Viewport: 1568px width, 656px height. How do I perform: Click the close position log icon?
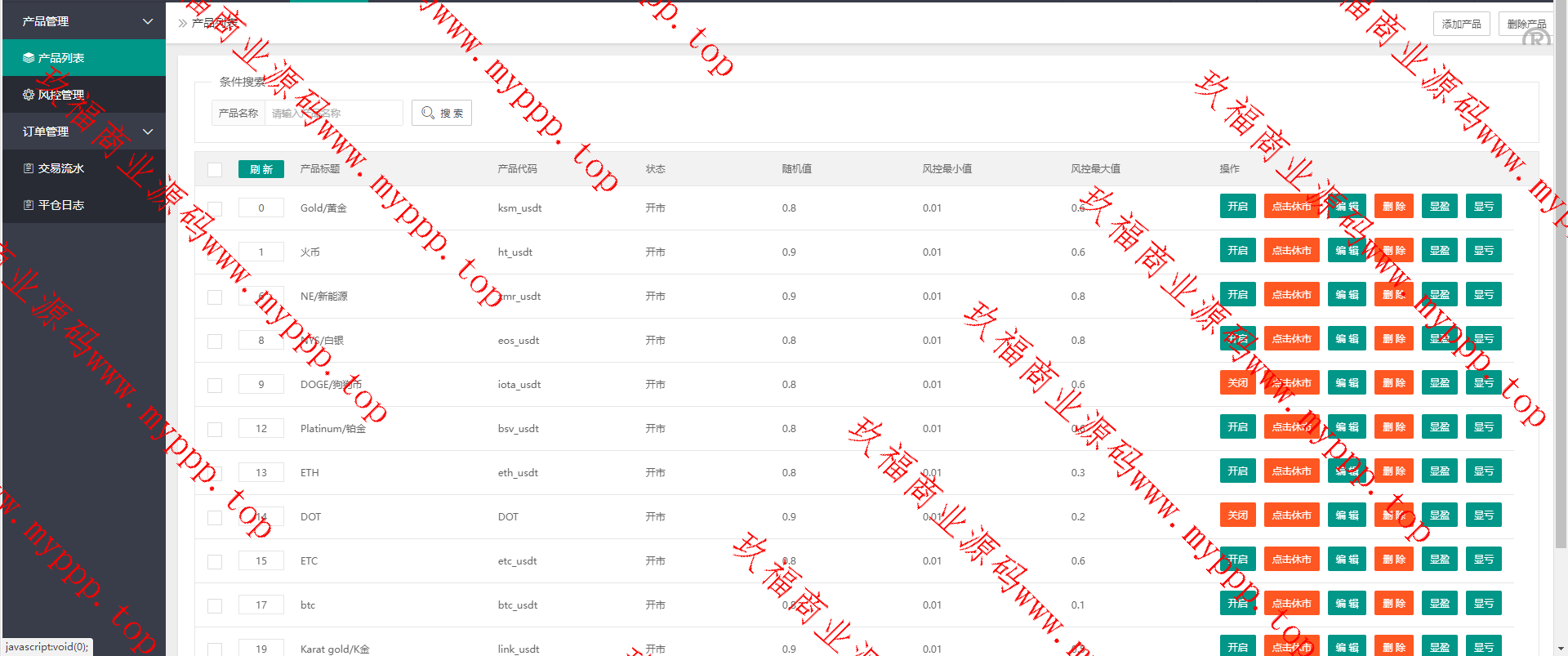pos(29,205)
